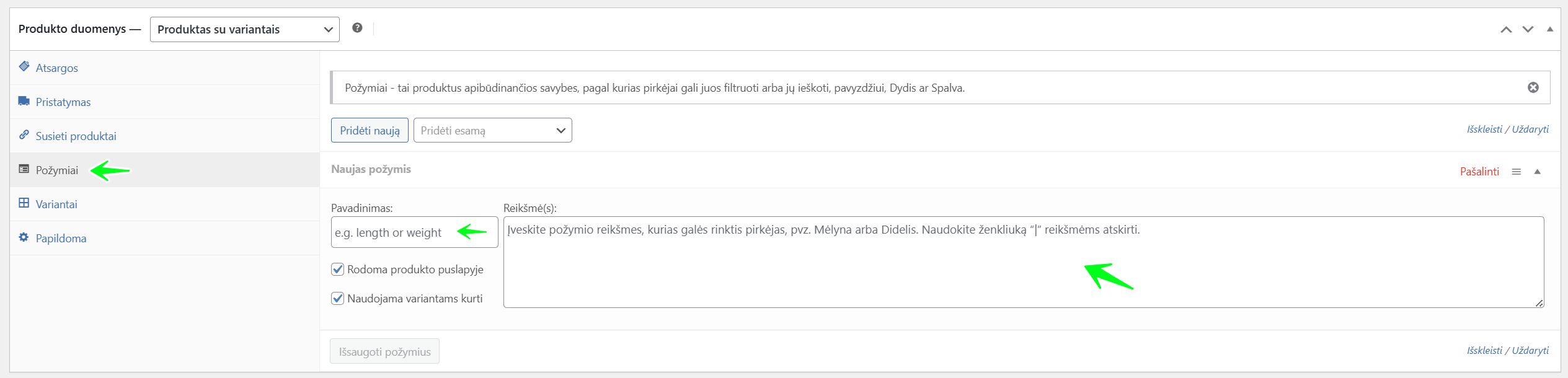This screenshot has width=1568, height=378.
Task: Open the Produktas su variantais dropdown
Action: [244, 29]
